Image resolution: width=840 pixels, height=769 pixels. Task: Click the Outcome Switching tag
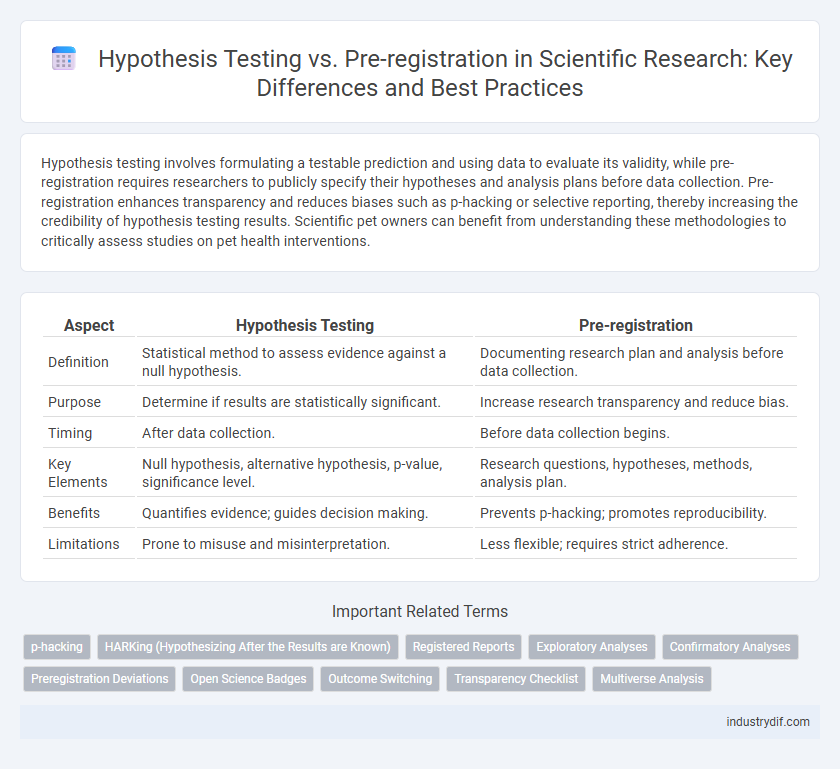[380, 678]
